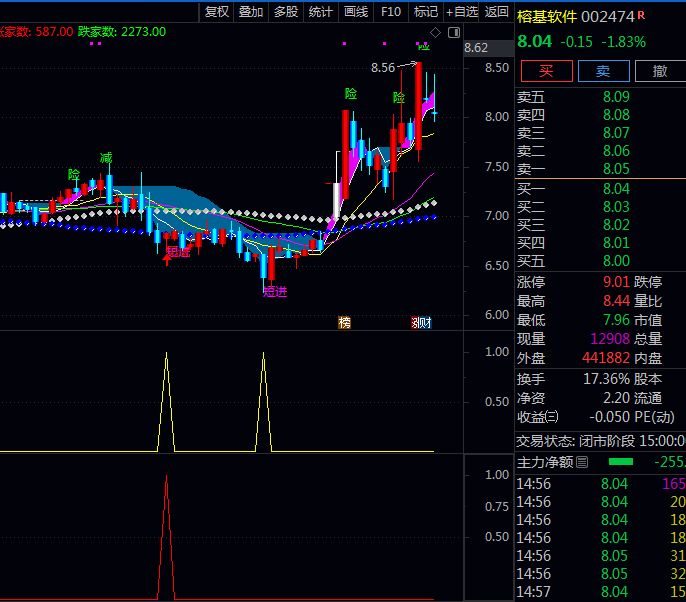Open the 复权 adjustment menu
Viewport: 686px width, 602px height.
coord(216,12)
